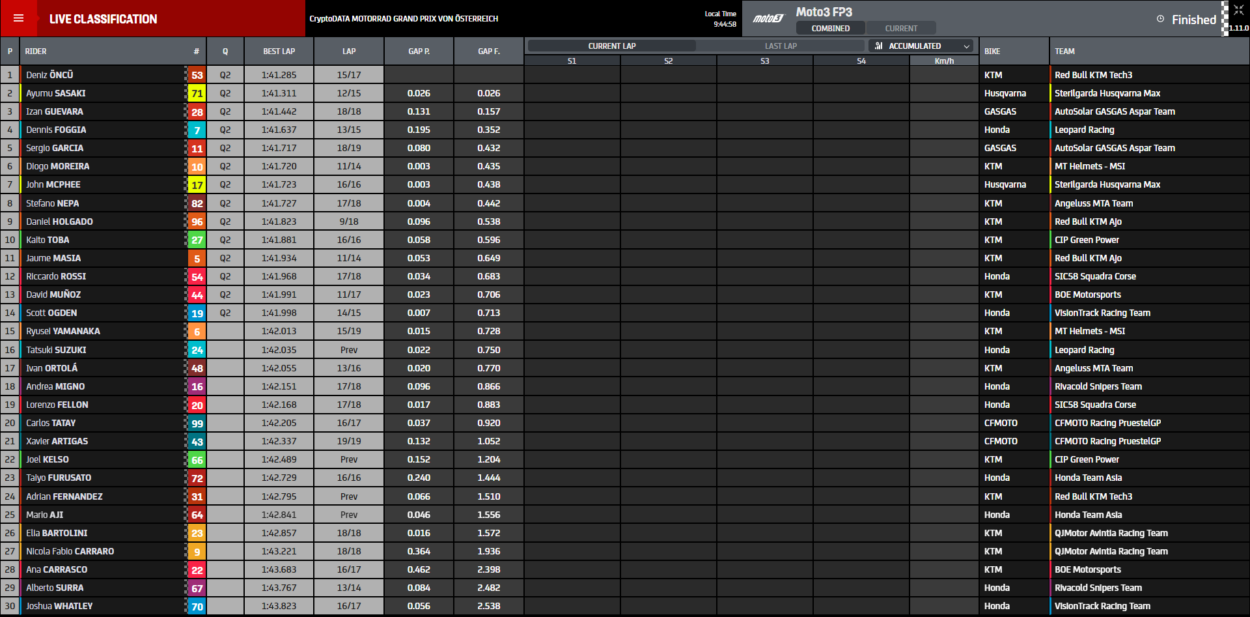The image size is (1250, 617).
Task: Open the hamburger menu next to Live Classification
Action: point(18,19)
